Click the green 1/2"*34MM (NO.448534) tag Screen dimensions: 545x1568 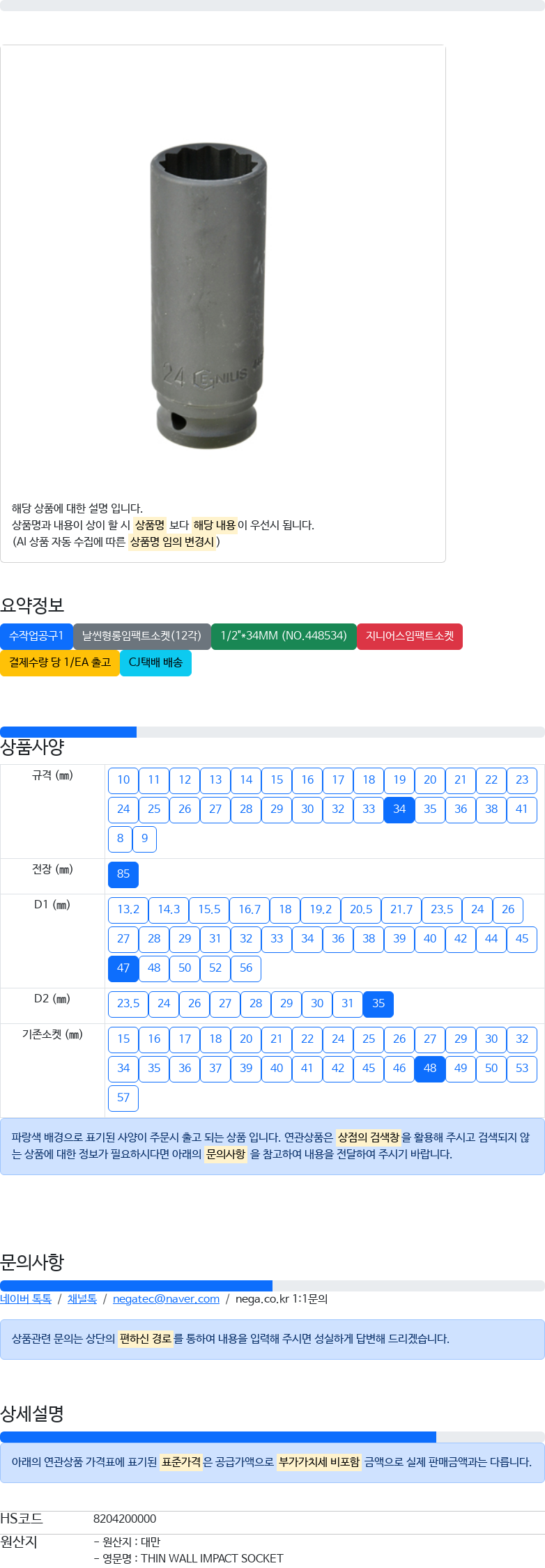pos(284,636)
